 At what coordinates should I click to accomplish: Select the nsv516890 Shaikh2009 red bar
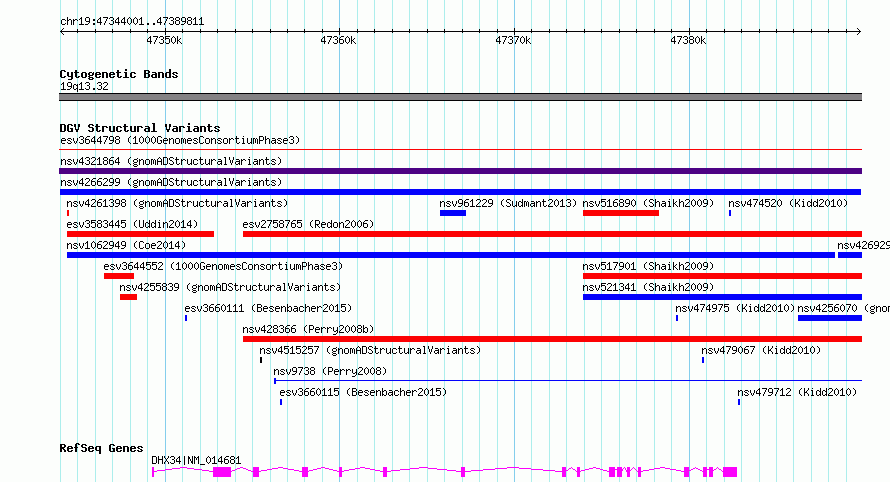click(x=620, y=213)
